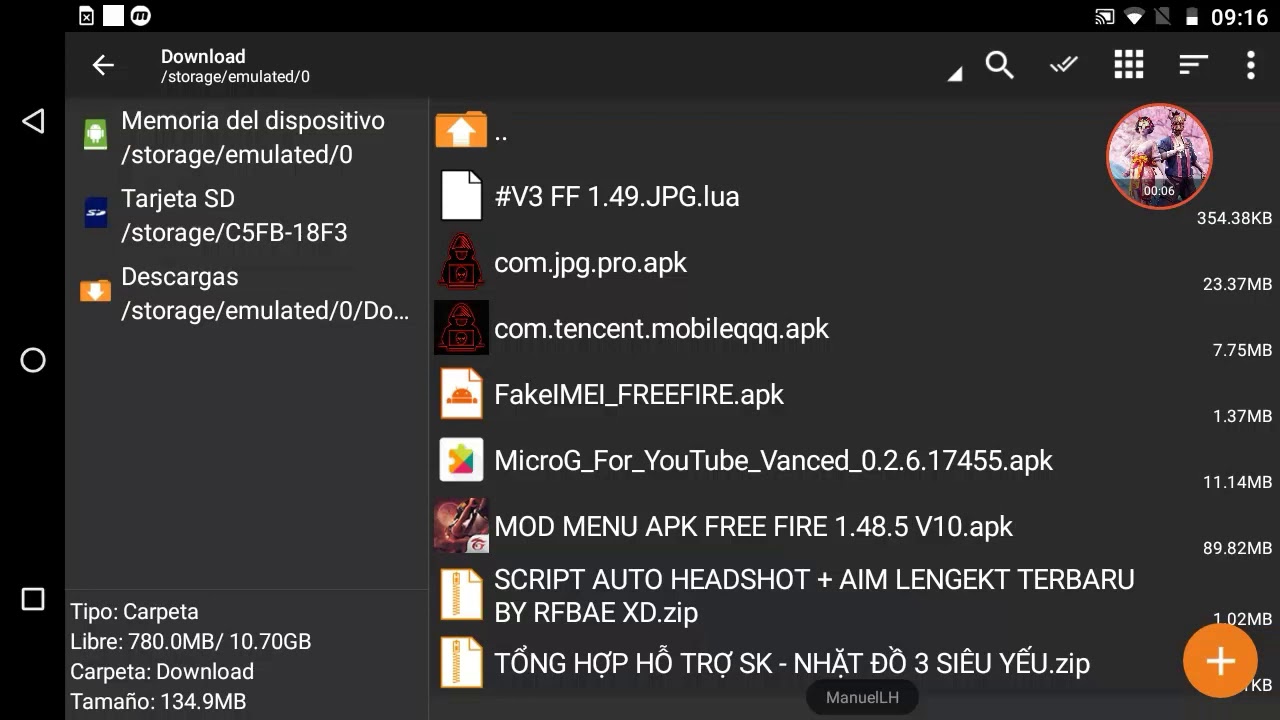Tap the /storage/emulated/0 path subtitle
The image size is (1280, 720).
(236, 77)
